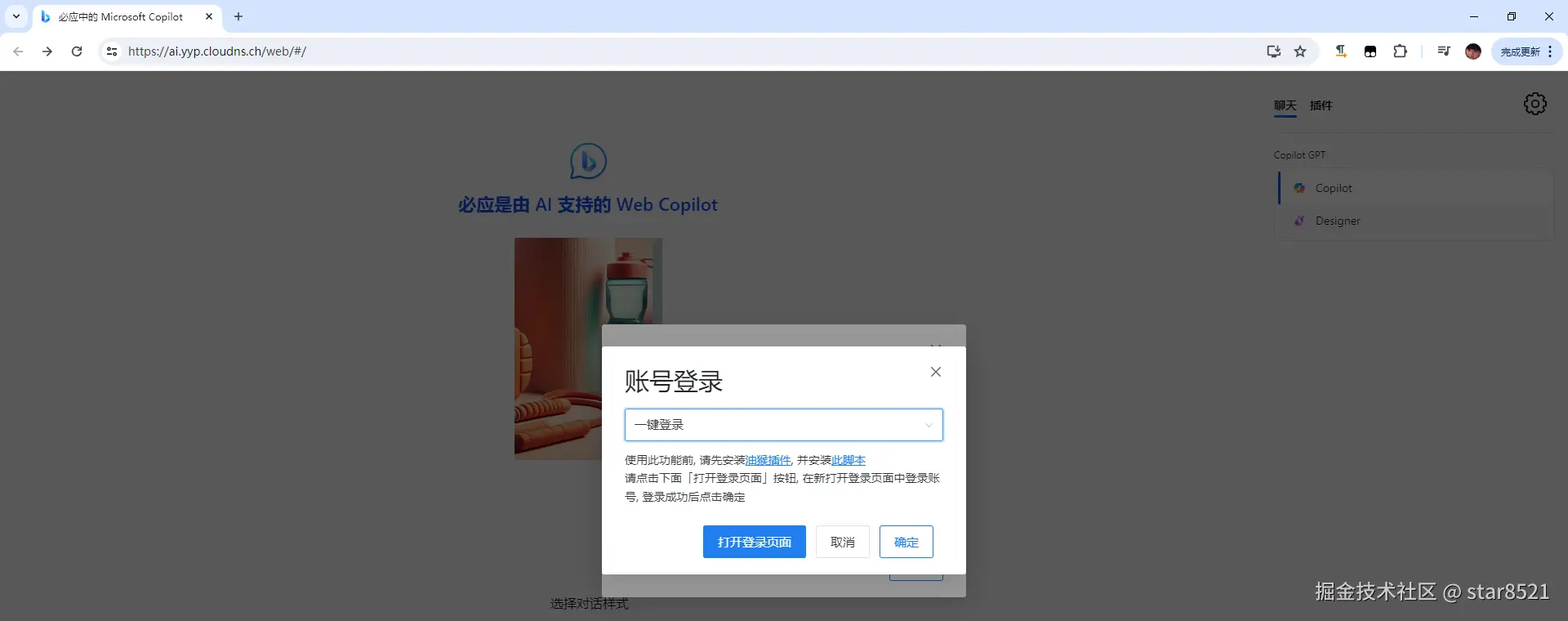Open the 一键登录 login method dropdown
Screen dimensions: 1568x621
coord(784,425)
